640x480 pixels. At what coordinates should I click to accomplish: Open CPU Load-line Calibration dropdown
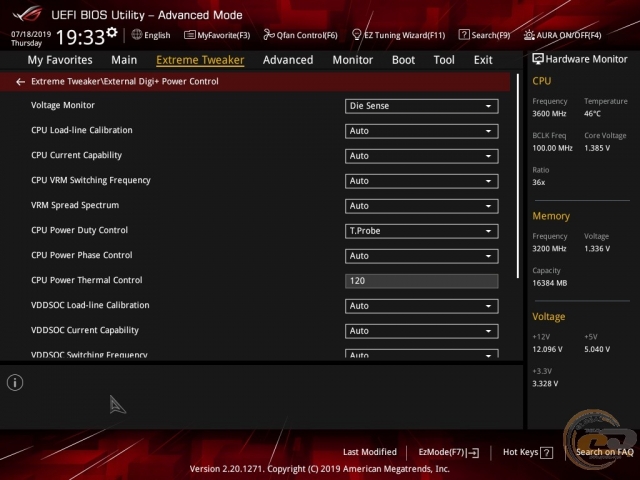422,131
